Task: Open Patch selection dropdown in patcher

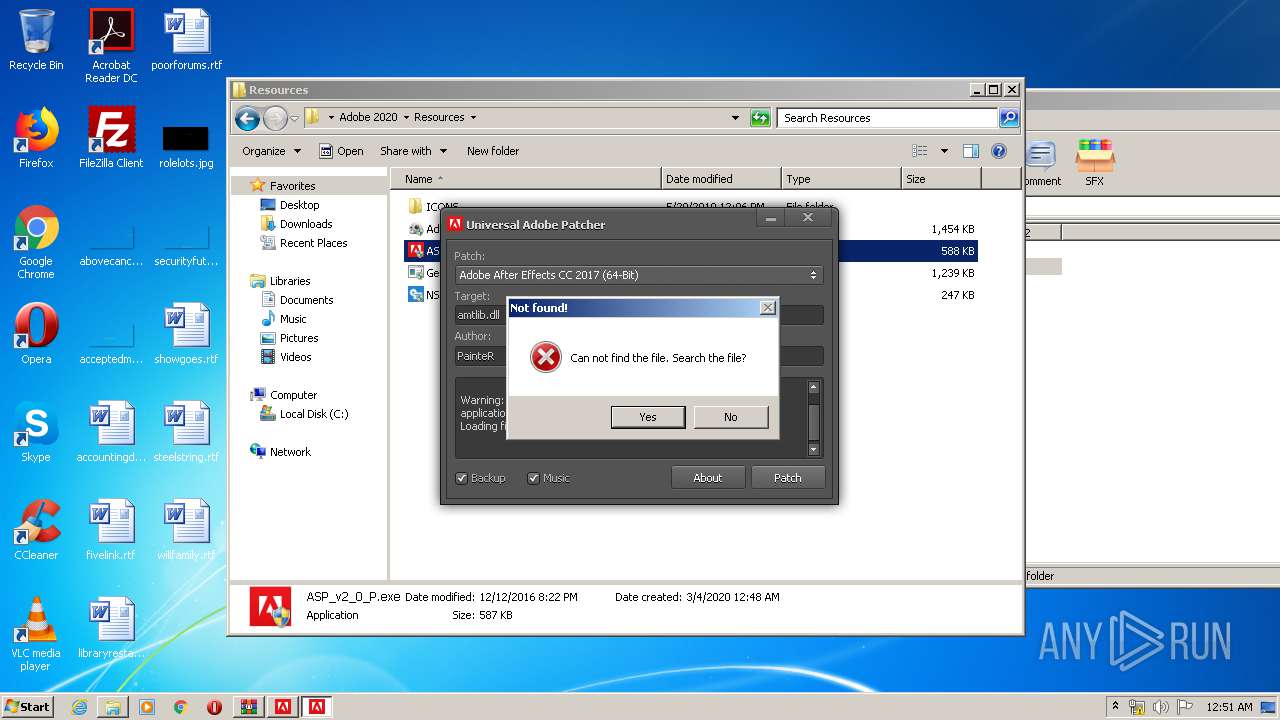Action: click(x=638, y=275)
